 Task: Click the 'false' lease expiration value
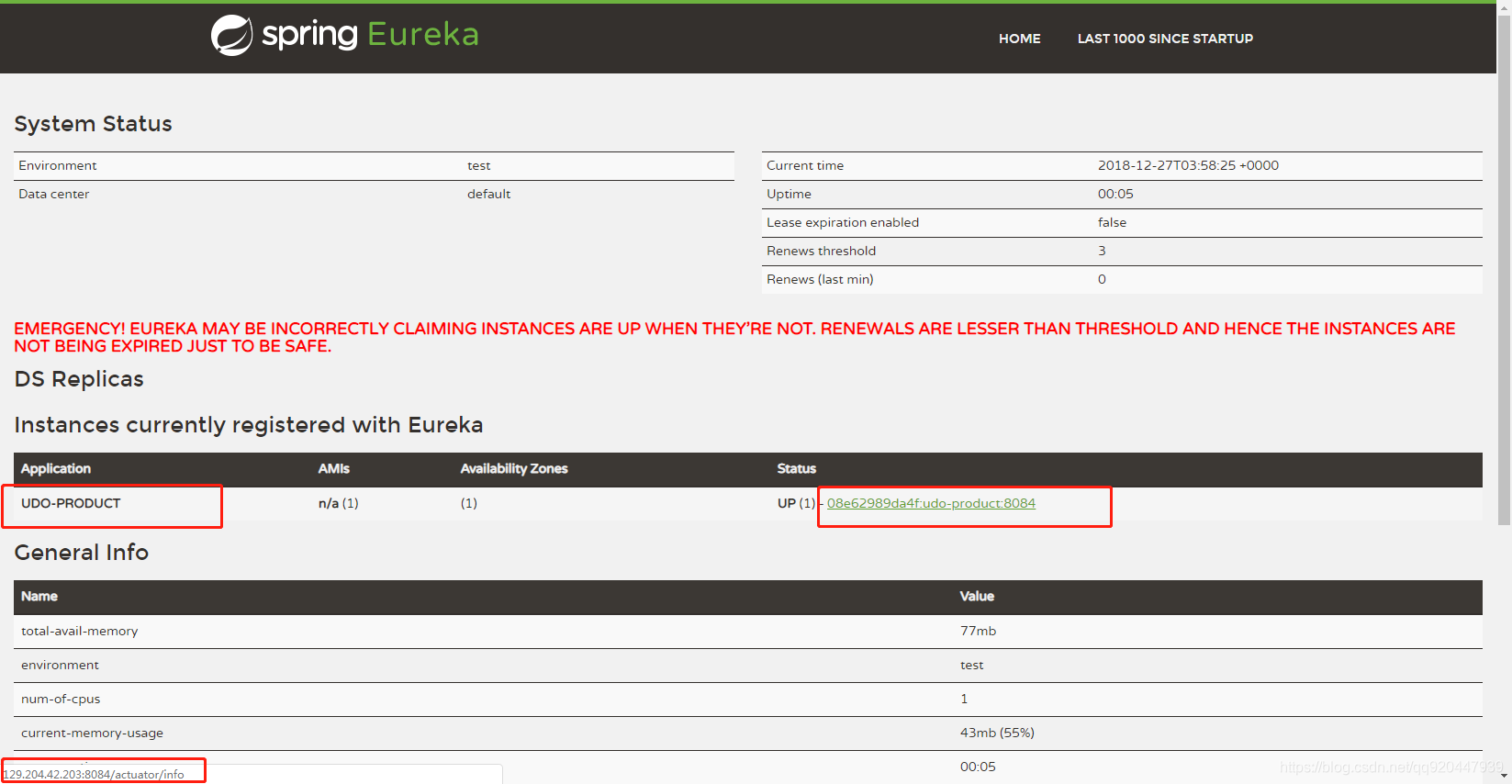pos(1112,222)
